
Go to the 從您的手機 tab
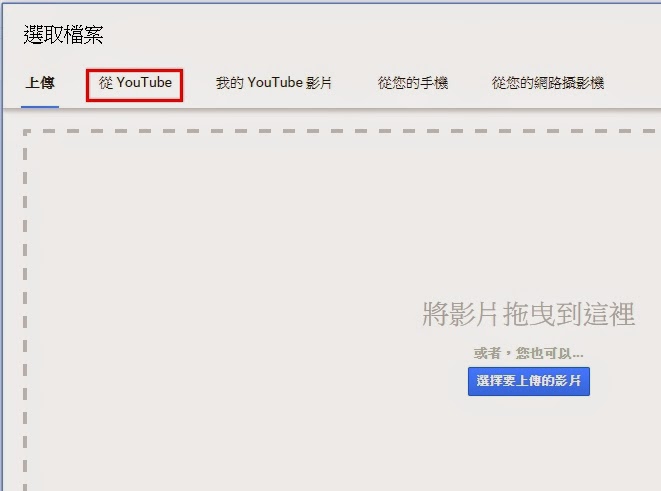click(x=413, y=83)
